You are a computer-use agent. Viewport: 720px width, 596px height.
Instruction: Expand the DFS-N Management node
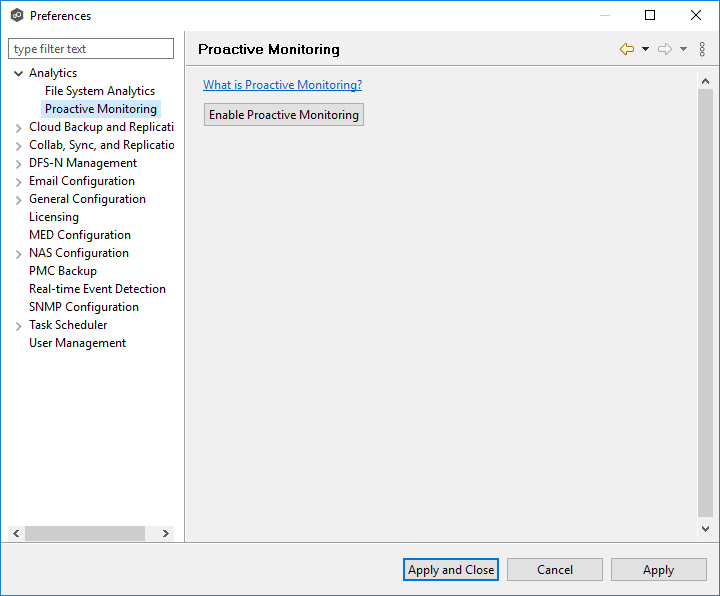tap(19, 164)
